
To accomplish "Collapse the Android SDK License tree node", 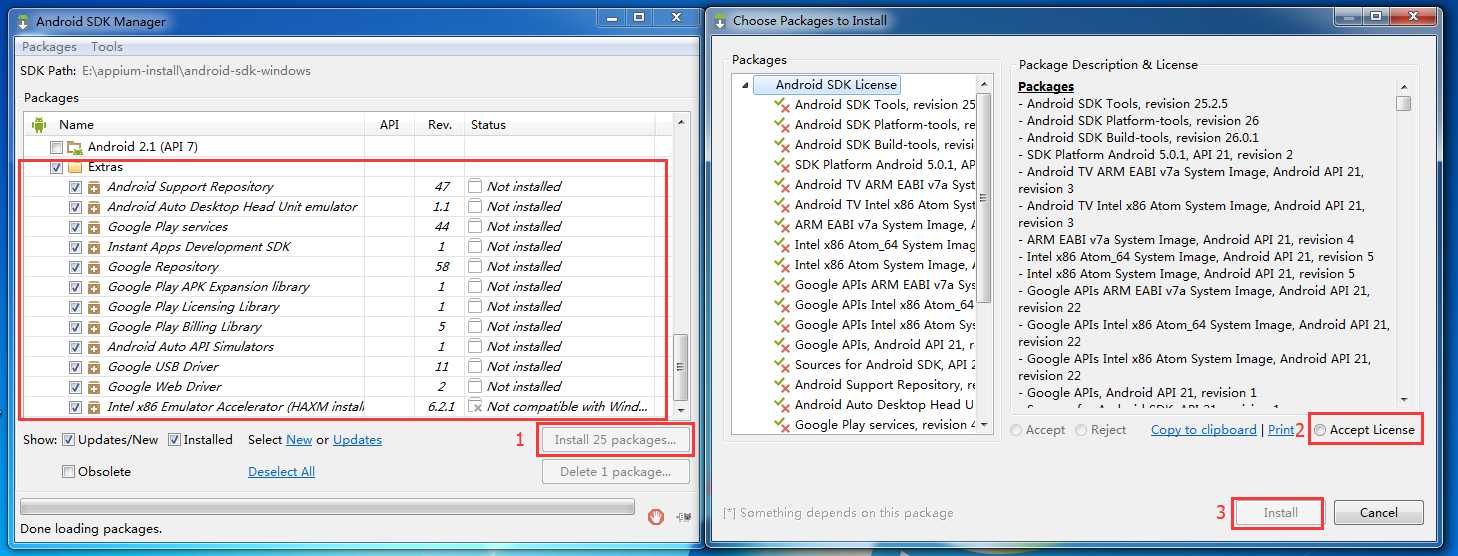I will pos(745,86).
